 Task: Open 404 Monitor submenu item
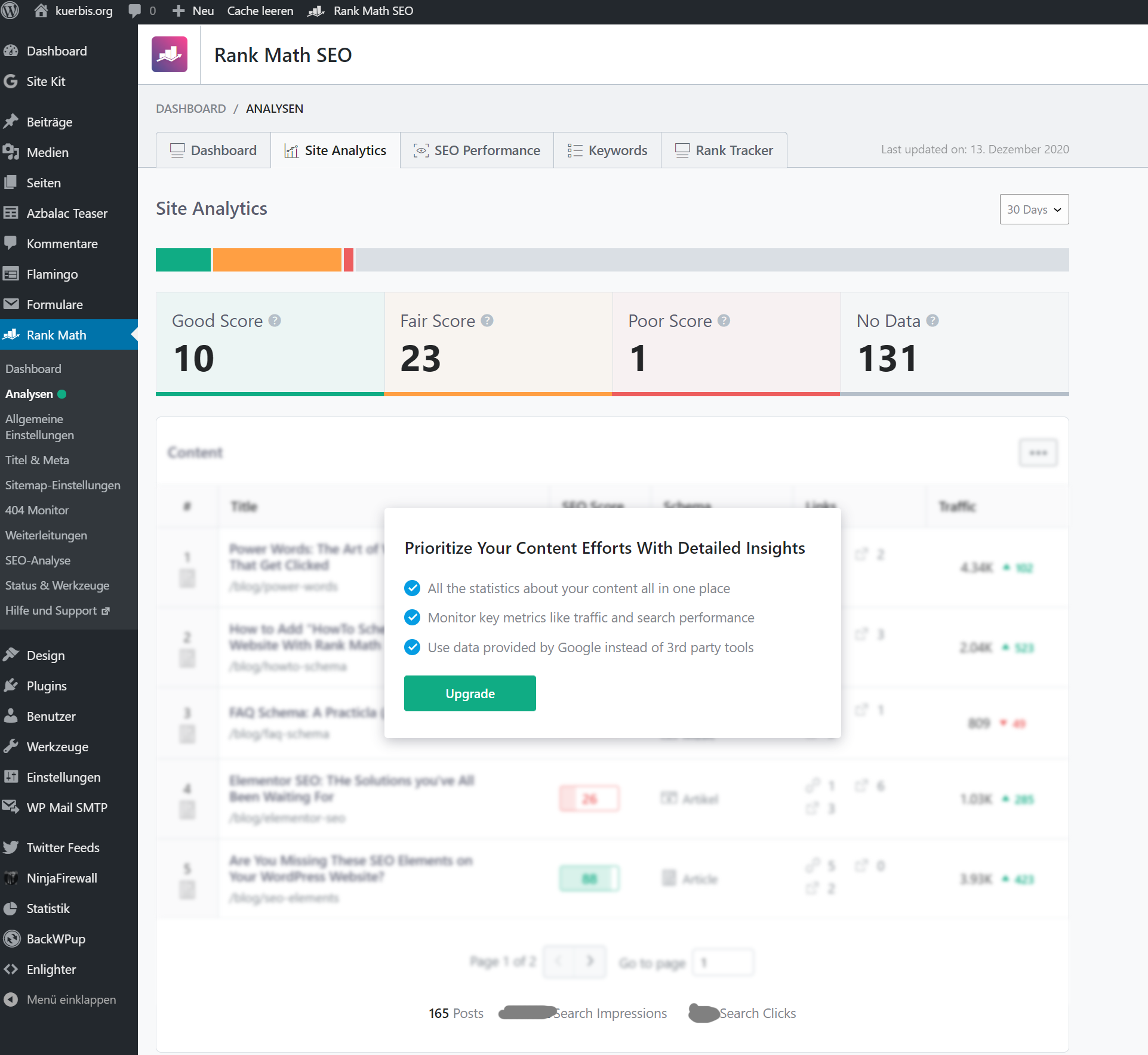pos(37,510)
